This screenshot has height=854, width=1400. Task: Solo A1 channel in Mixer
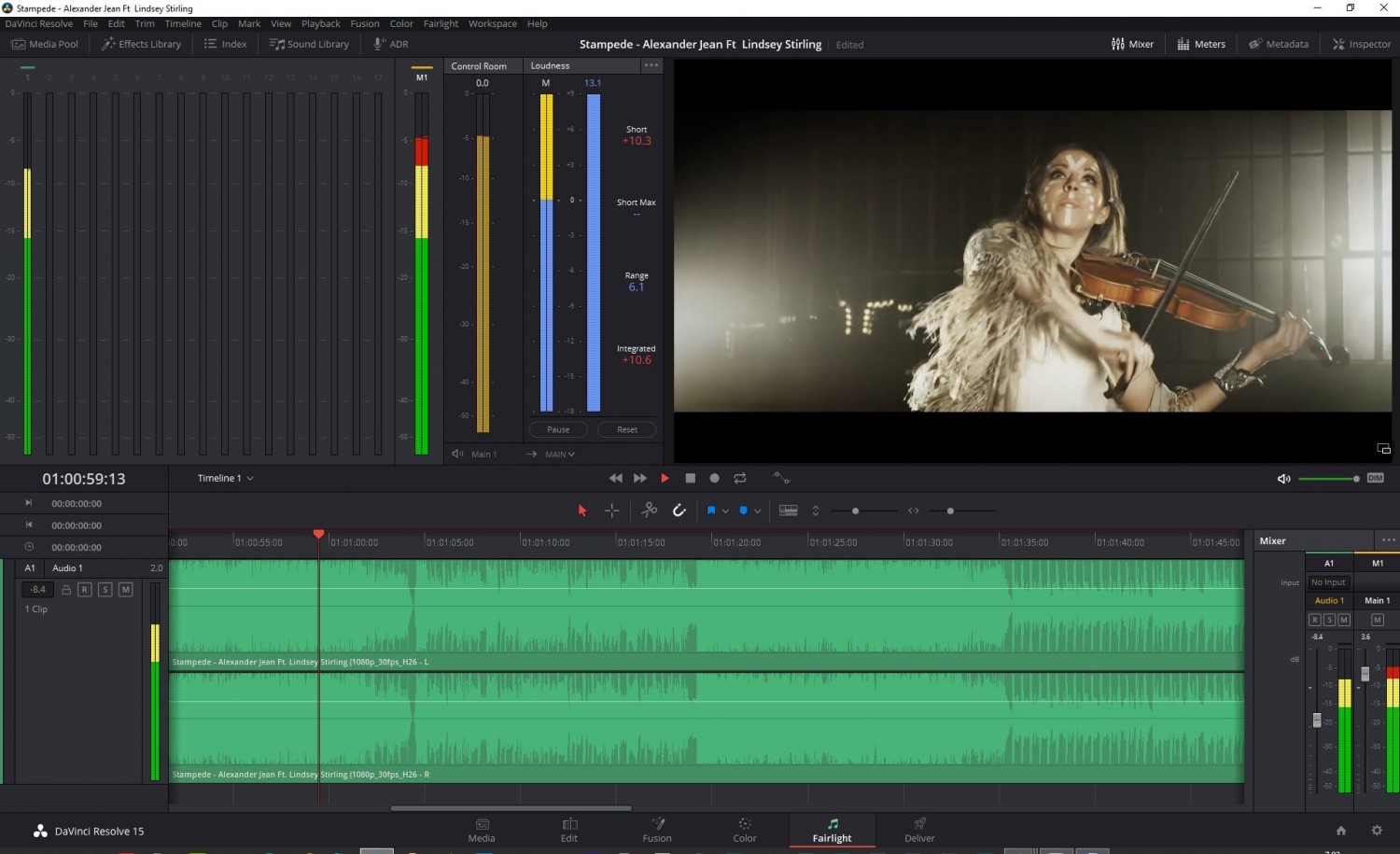click(x=1329, y=620)
